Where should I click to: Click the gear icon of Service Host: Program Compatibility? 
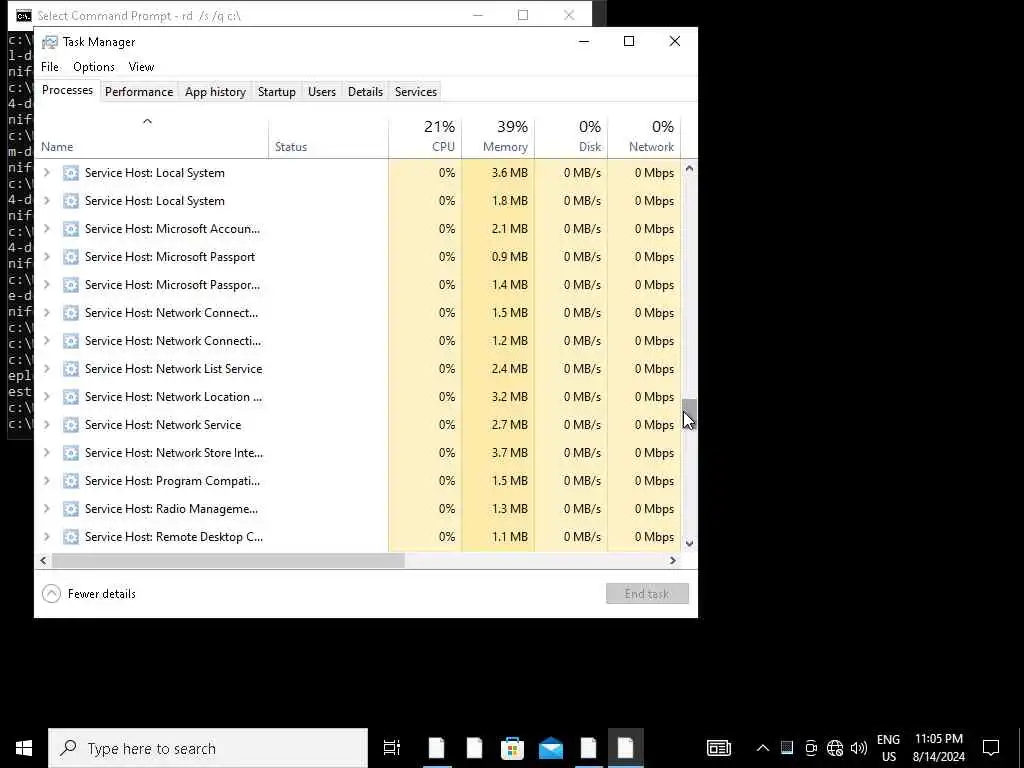(71, 481)
